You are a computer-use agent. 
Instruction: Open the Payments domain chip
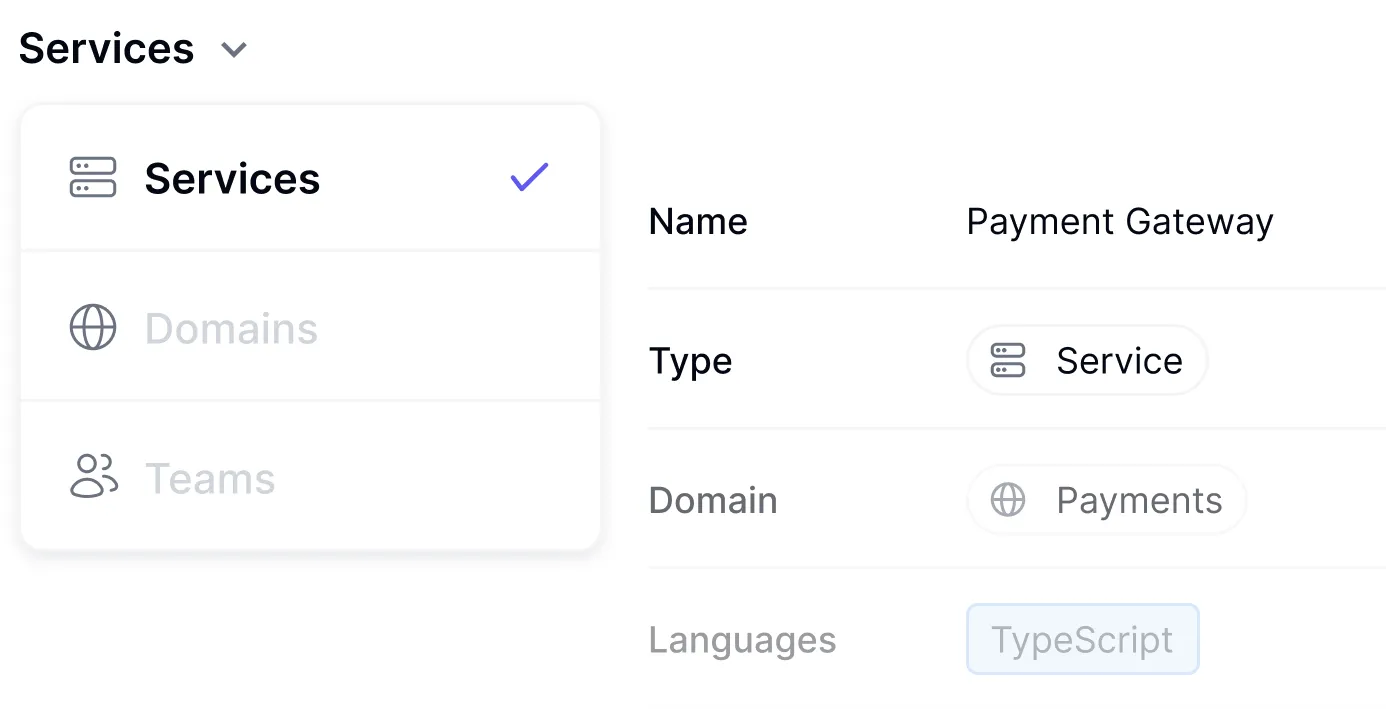(x=1106, y=500)
